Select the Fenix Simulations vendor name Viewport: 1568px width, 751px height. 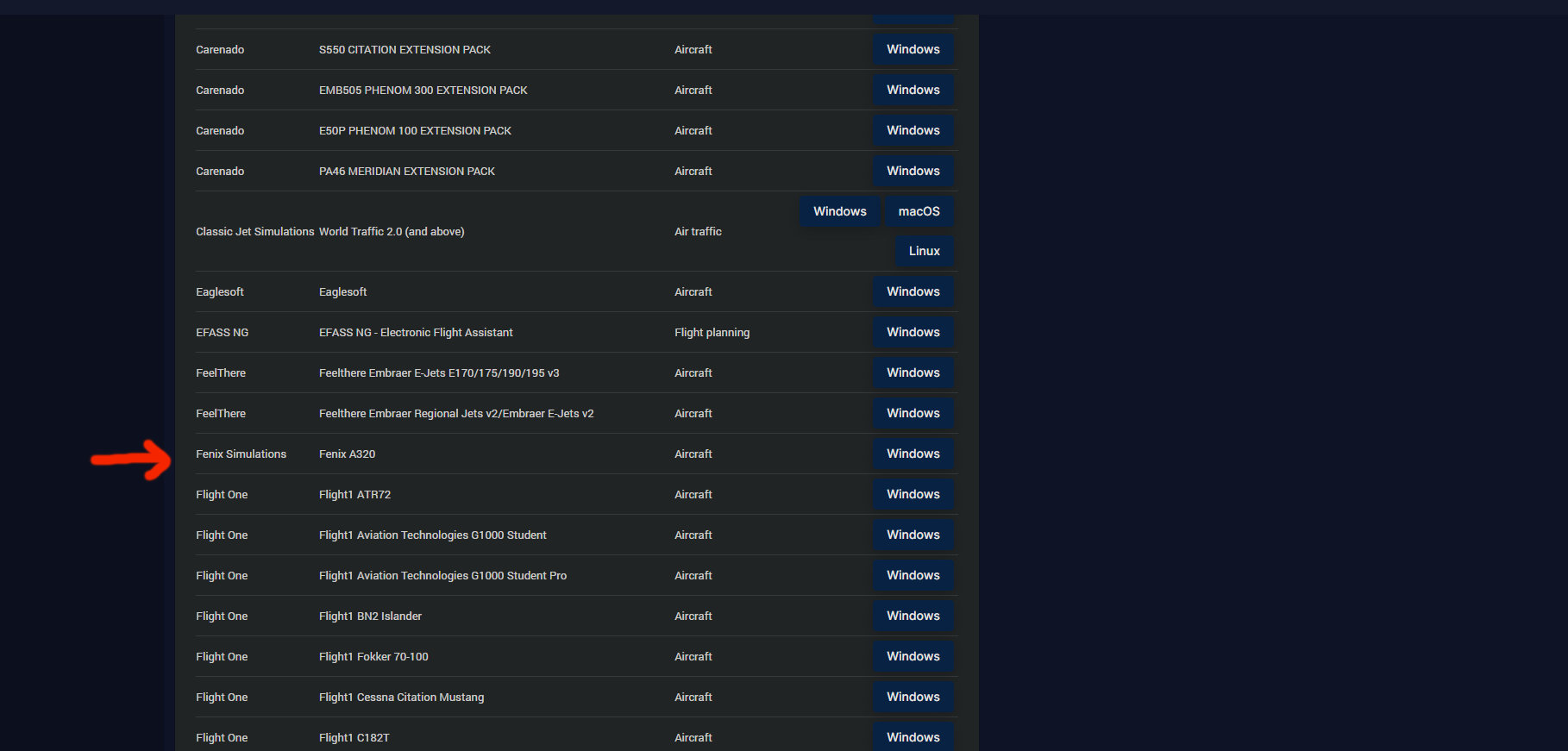click(241, 454)
